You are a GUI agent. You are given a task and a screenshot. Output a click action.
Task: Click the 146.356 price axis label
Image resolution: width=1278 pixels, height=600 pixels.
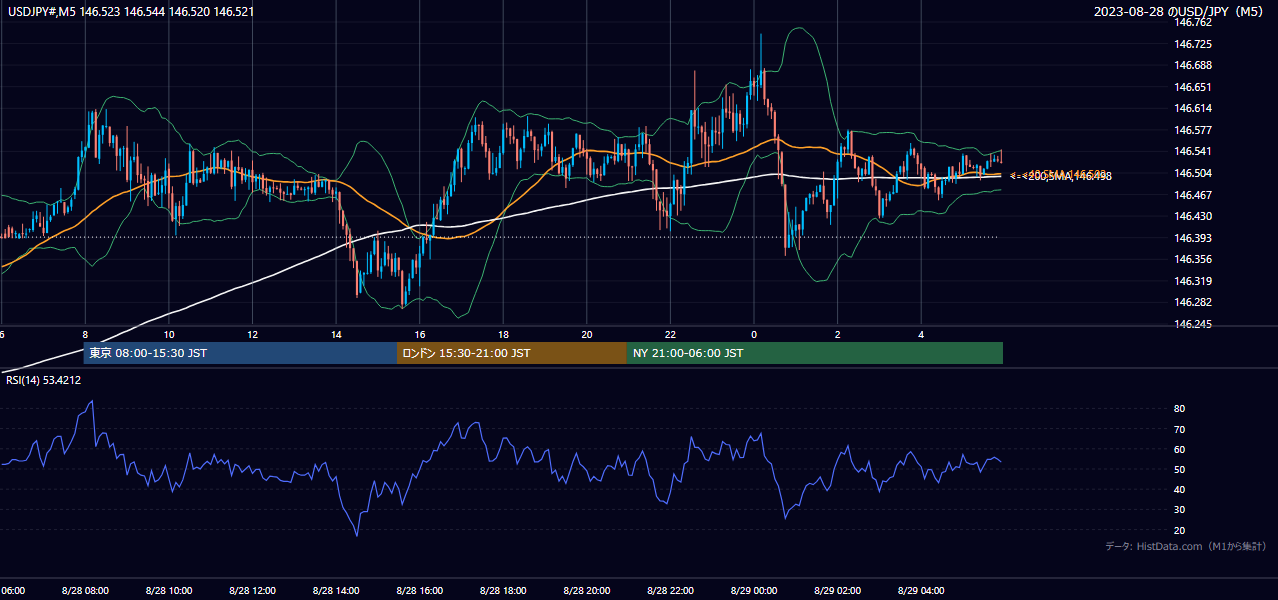tap(1194, 259)
